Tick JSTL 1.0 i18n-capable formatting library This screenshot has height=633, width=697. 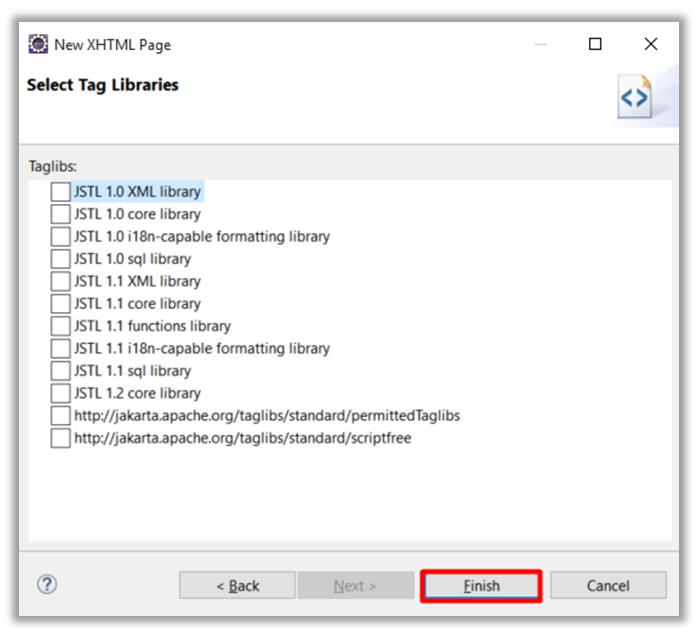(x=61, y=237)
